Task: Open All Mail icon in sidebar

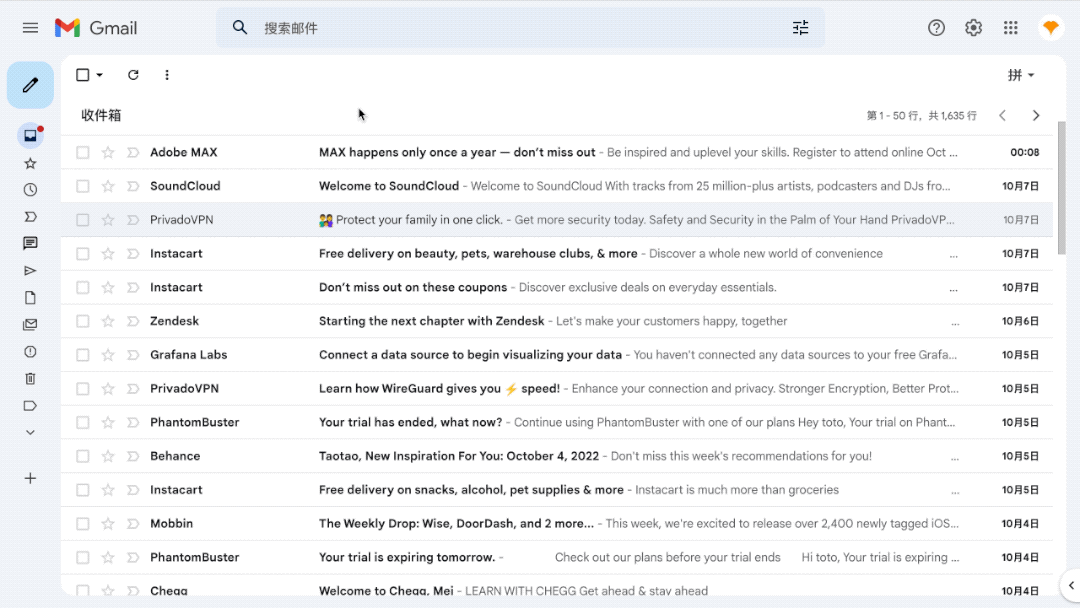Action: click(30, 324)
